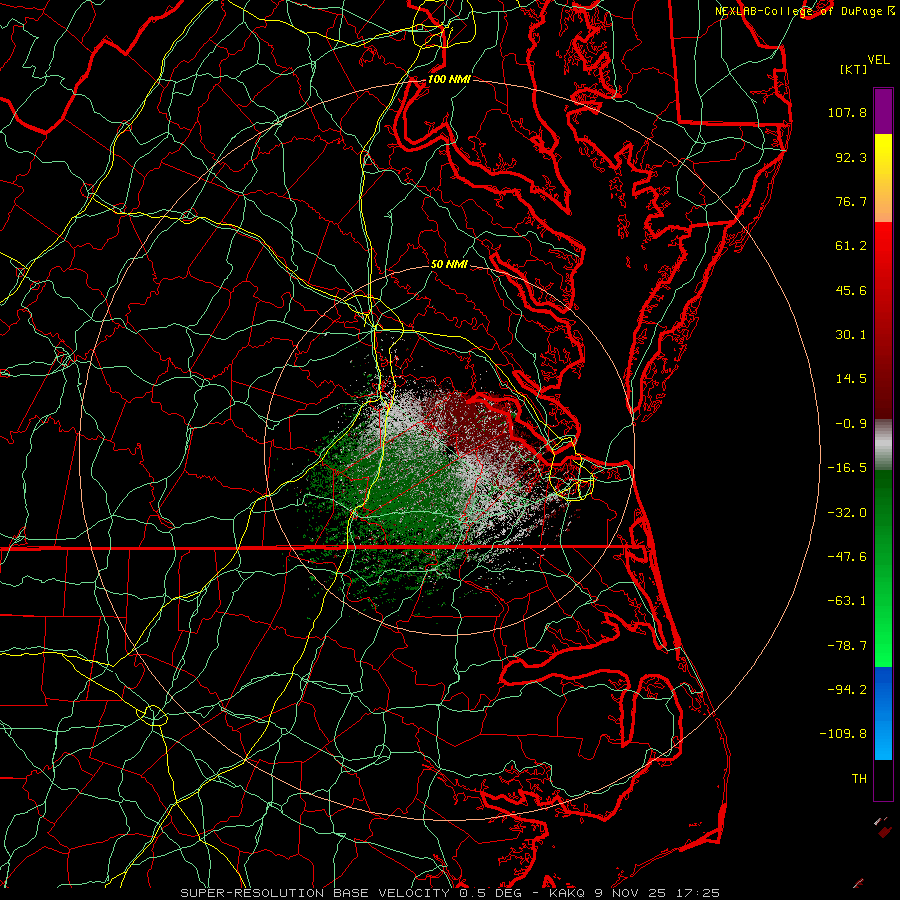Select the -32.0 legend value
This screenshot has height=900, width=900.
tap(847, 513)
